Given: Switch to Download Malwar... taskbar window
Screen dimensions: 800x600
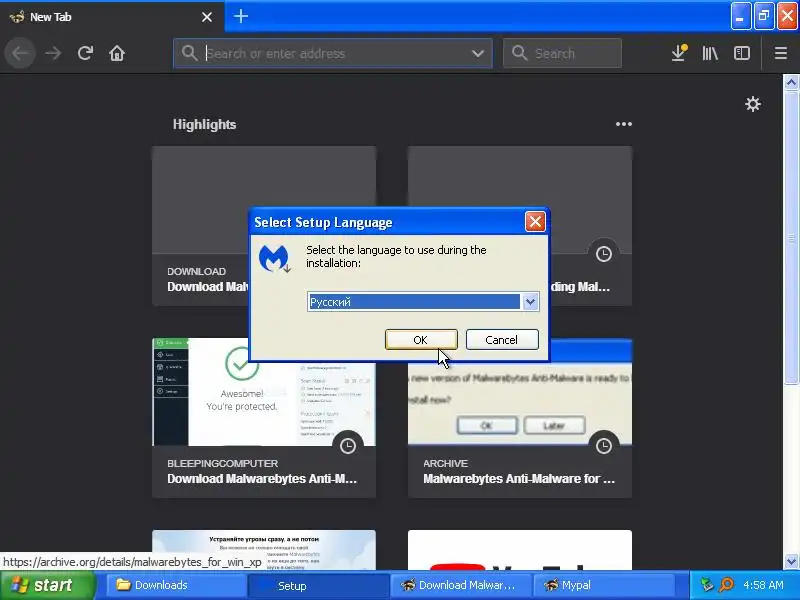Looking at the screenshot, I should click(461, 585).
